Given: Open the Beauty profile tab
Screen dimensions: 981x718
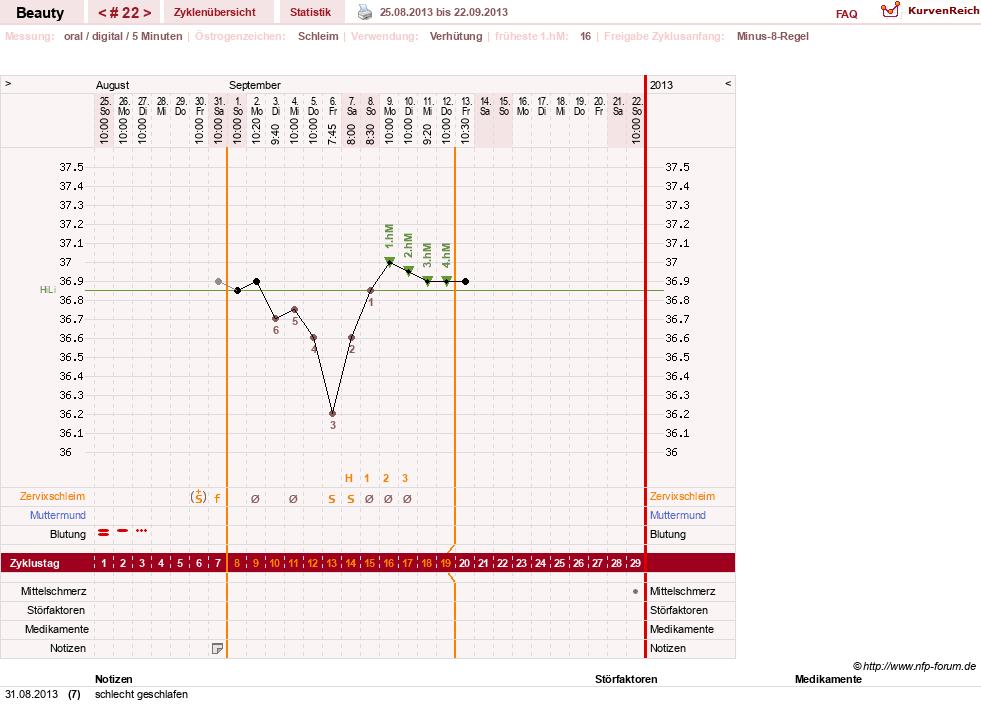Looking at the screenshot, I should [40, 13].
